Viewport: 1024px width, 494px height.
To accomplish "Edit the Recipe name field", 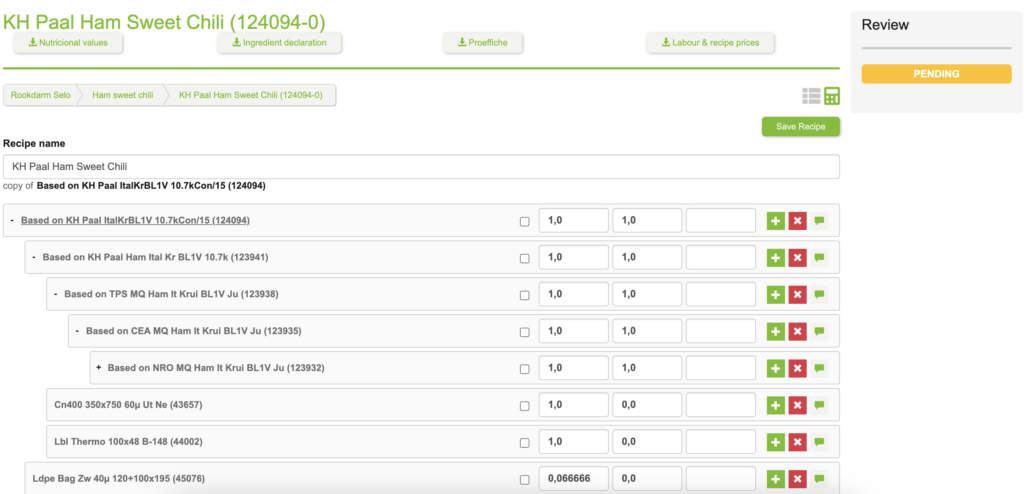I will 421,167.
